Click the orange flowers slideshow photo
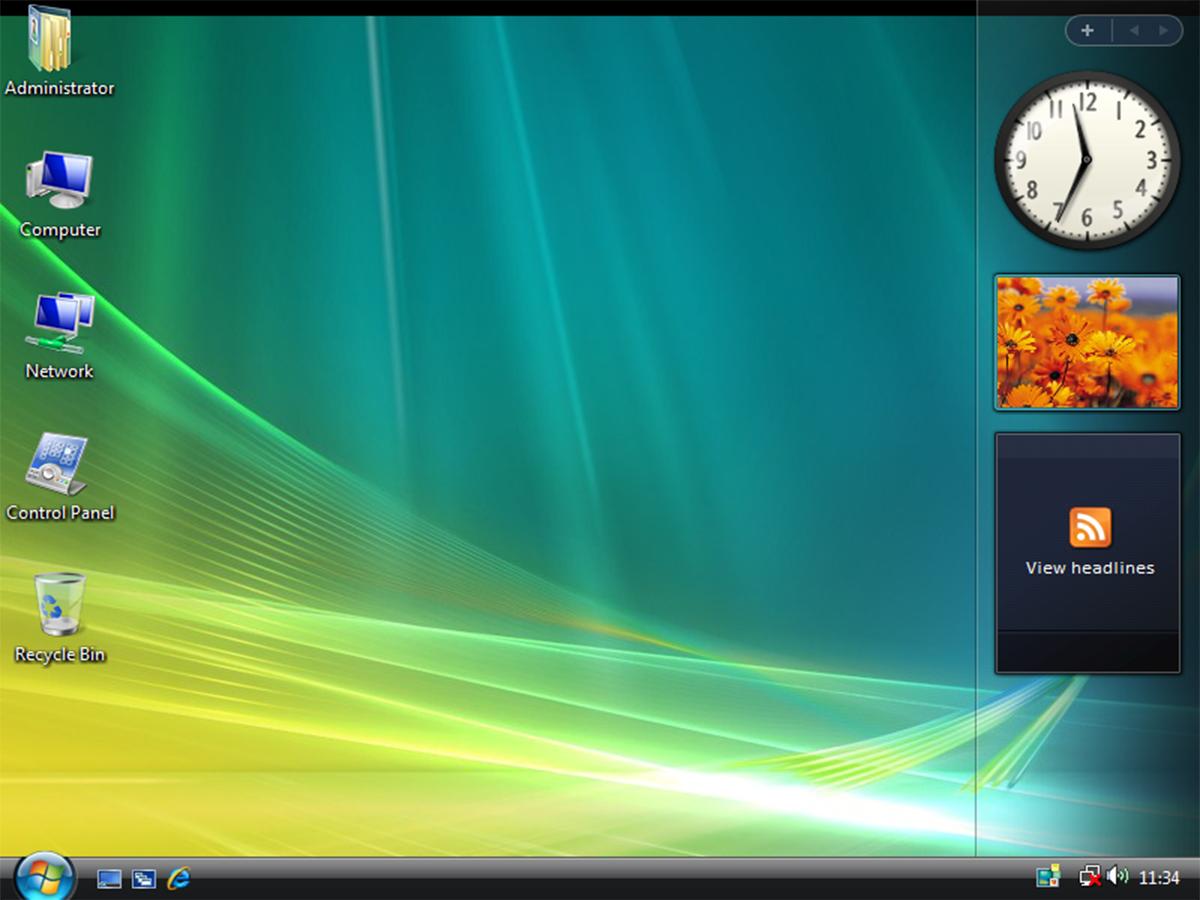 tap(1087, 342)
